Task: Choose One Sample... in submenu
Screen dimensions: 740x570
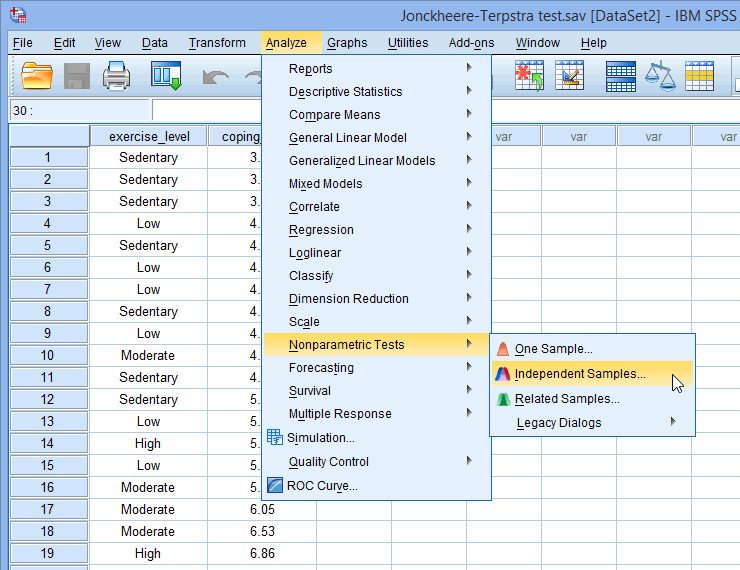Action: pyautogui.click(x=592, y=349)
